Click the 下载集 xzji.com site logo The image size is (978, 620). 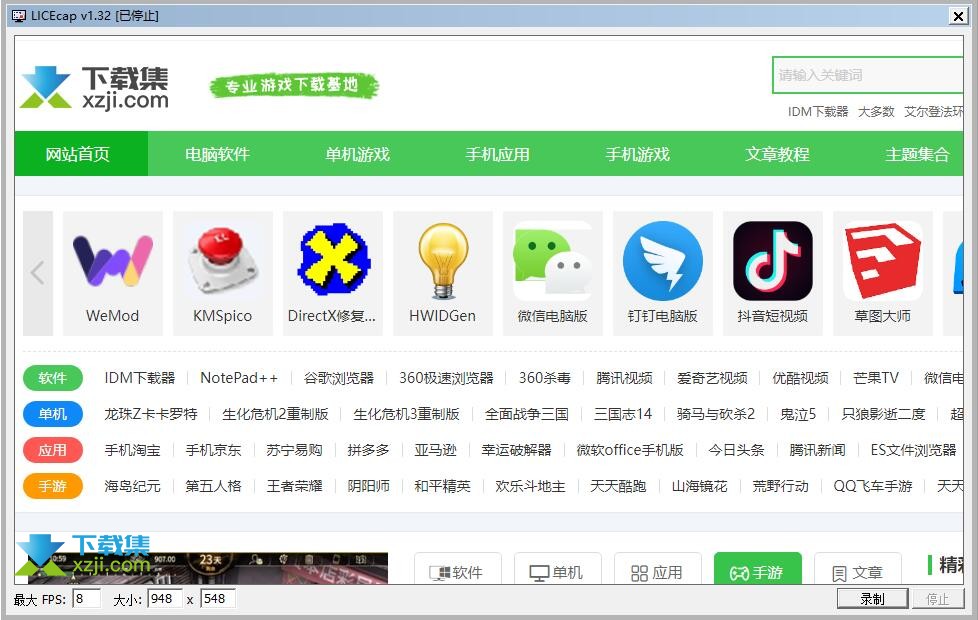pyautogui.click(x=95, y=87)
